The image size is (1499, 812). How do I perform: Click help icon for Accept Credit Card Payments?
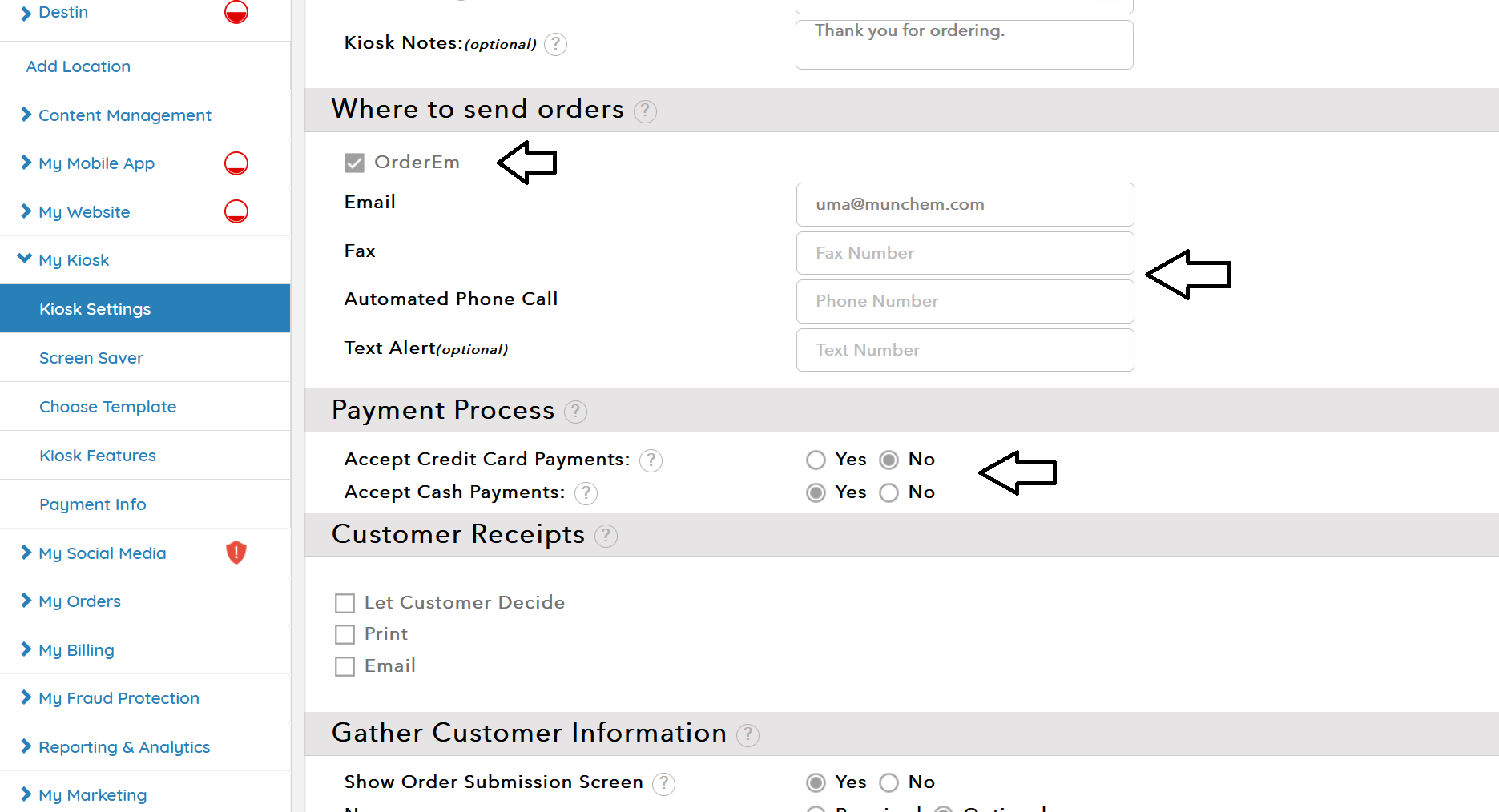point(651,460)
